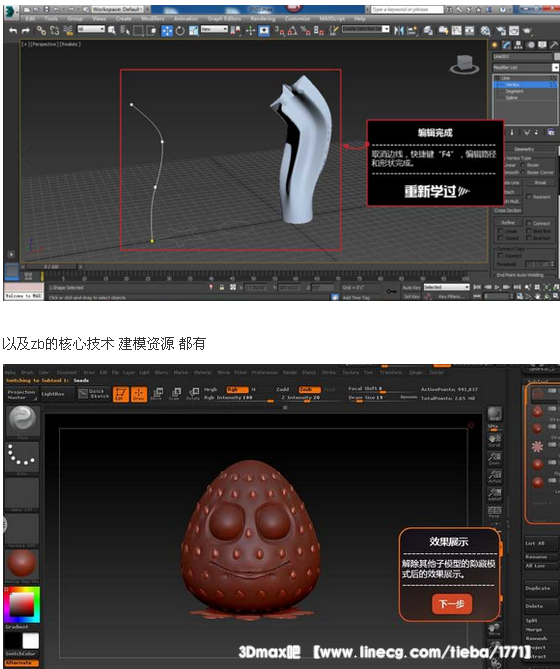Toggle the 3D Snaps icon
The image size is (560, 669).
pos(279,30)
